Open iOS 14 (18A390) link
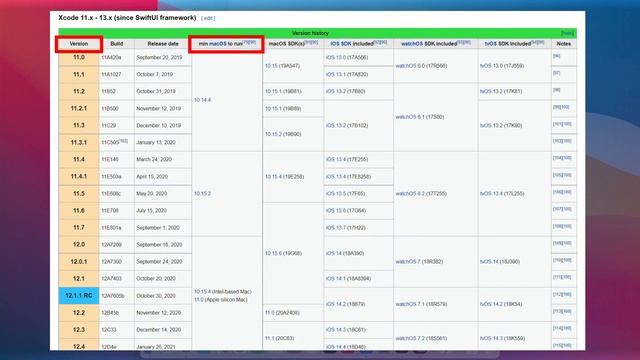The height and width of the screenshot is (360, 640). (345, 253)
